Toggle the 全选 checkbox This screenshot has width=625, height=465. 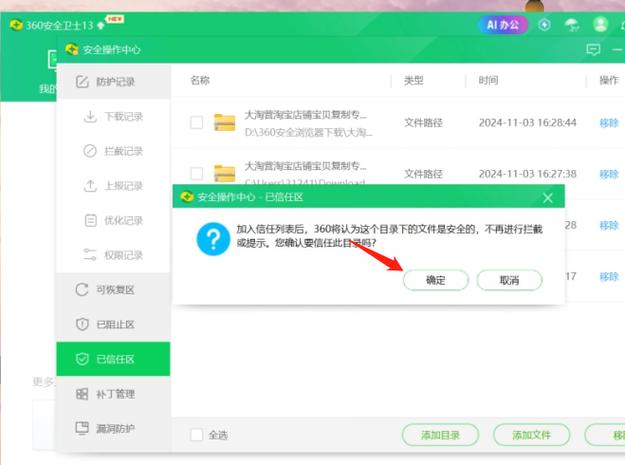tap(197, 435)
